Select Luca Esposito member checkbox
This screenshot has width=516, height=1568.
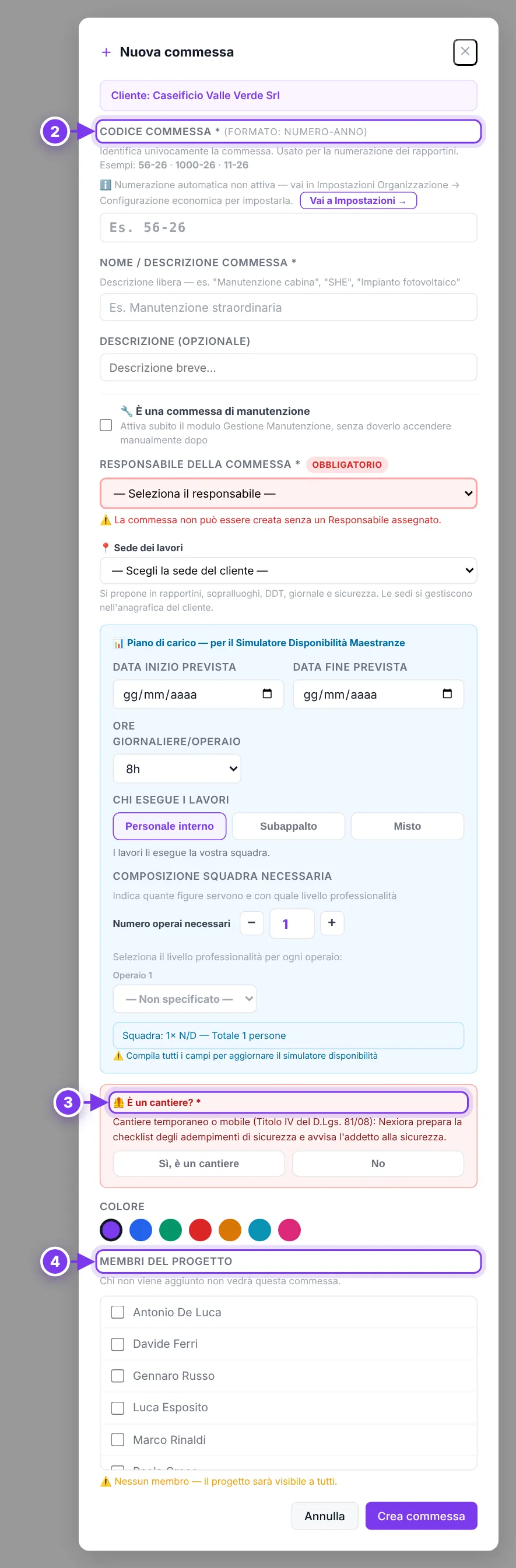point(118,1407)
